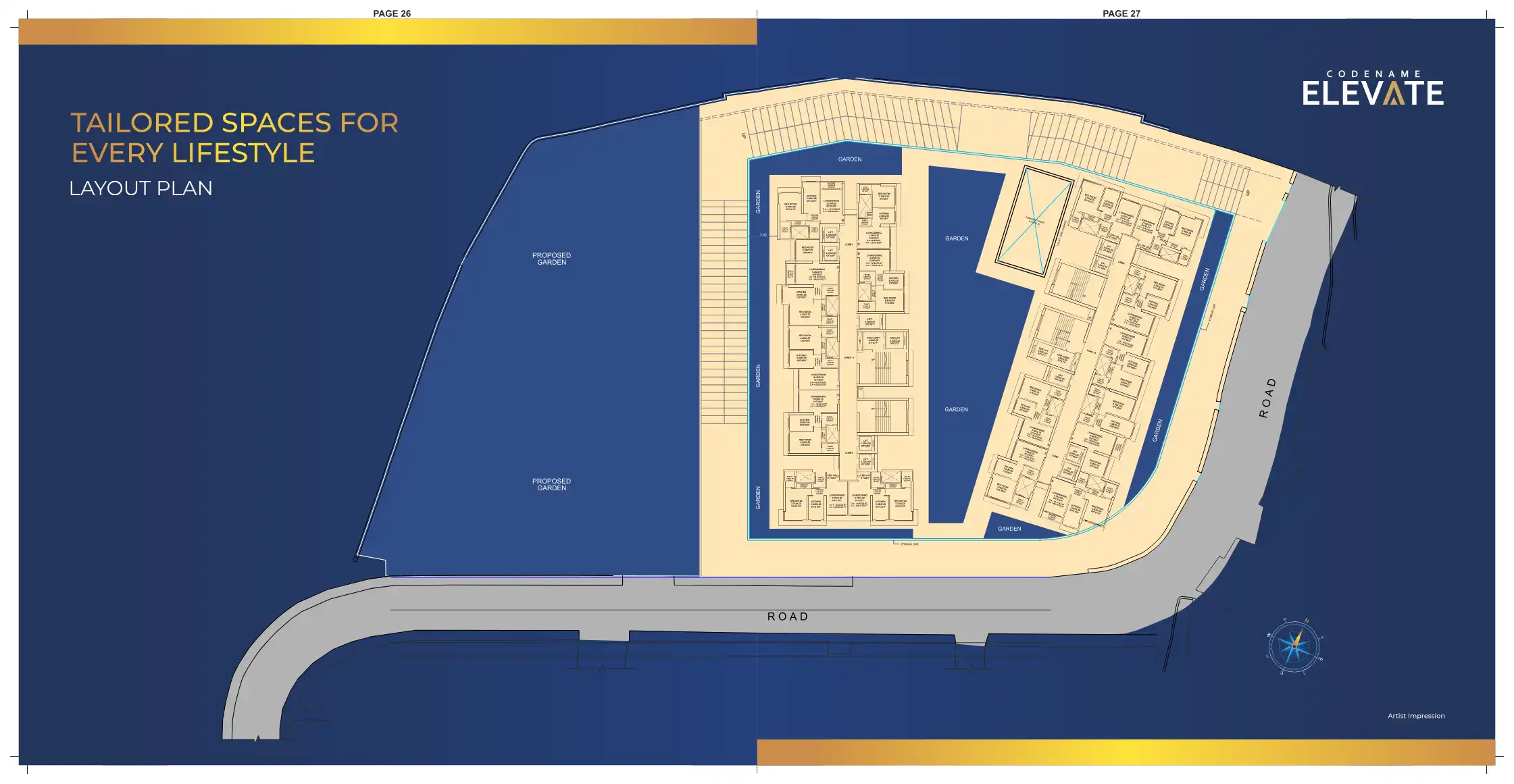Viewport: 1514px width, 784px height.
Task: Click the crossed rectangle pool outline
Action: (x=1034, y=221)
